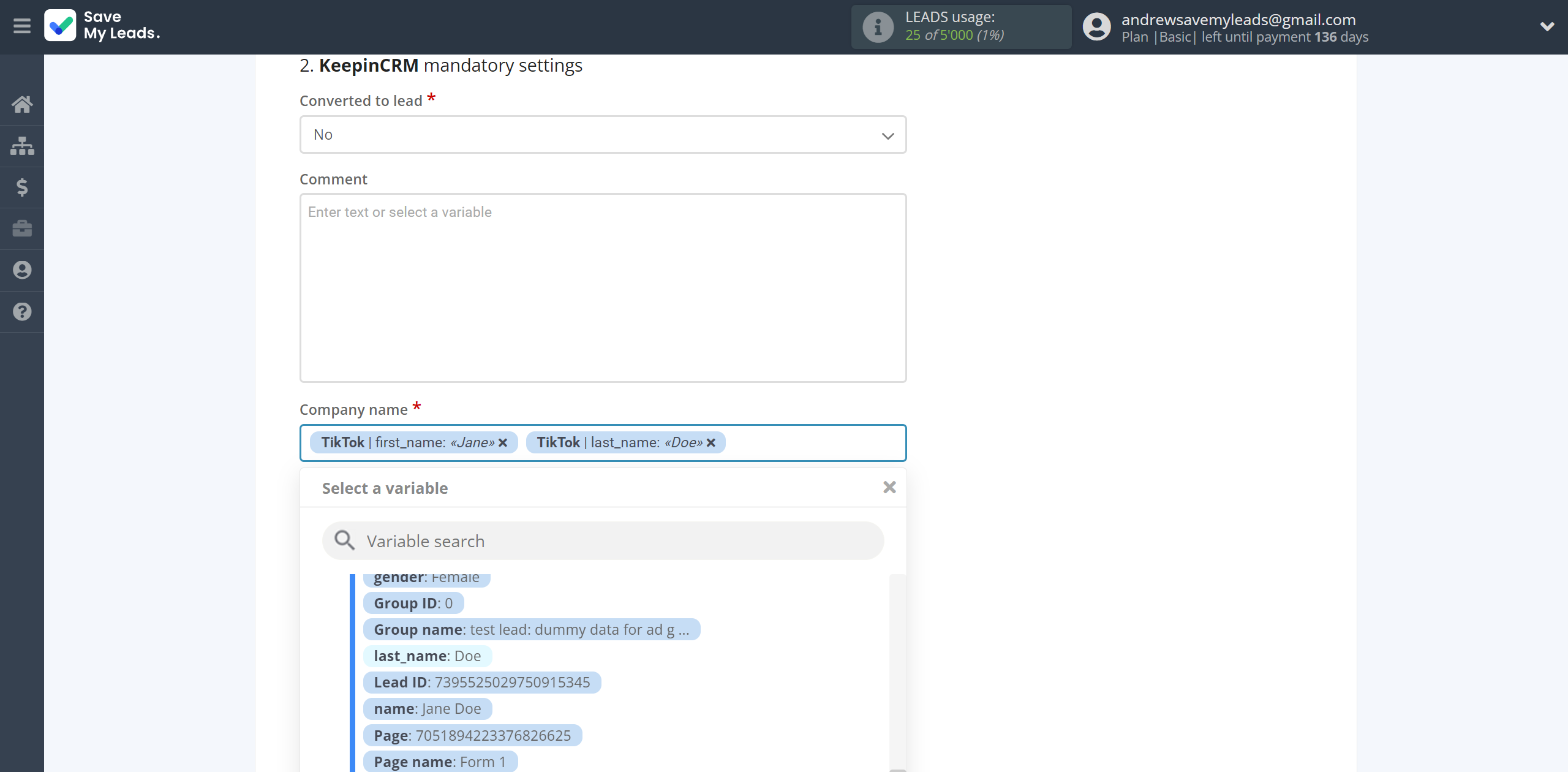Click the search magnifier icon
Viewport: 1568px width, 772px height.
[344, 540]
